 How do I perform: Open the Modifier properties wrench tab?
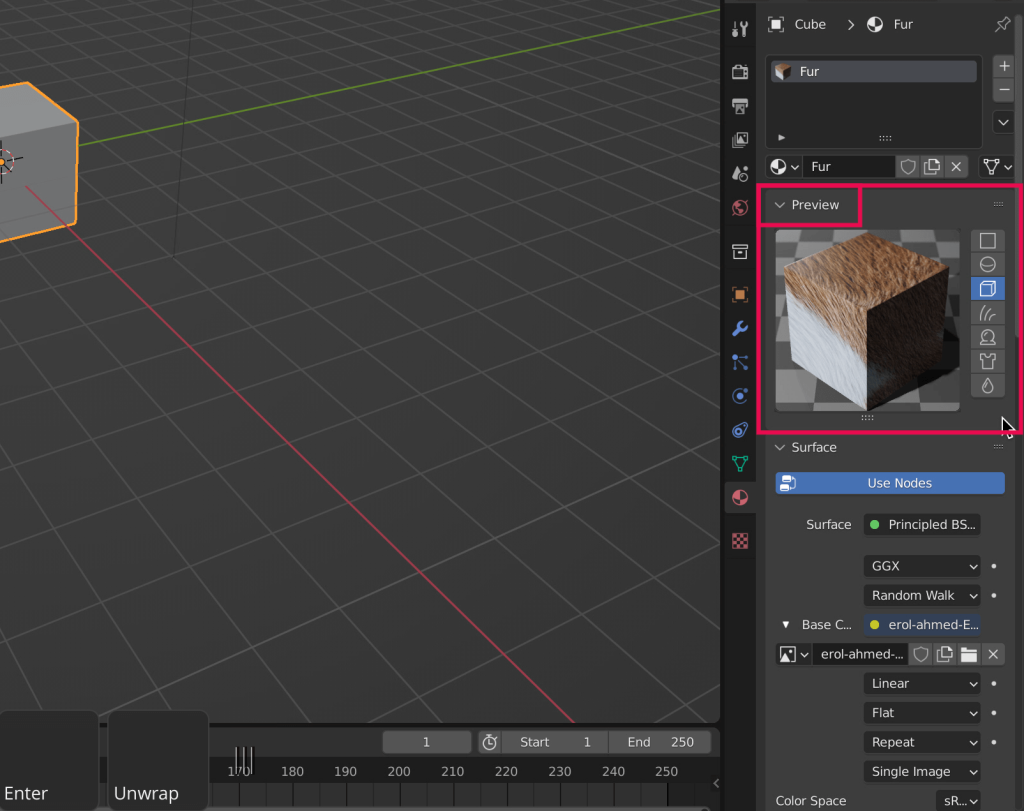(x=740, y=328)
